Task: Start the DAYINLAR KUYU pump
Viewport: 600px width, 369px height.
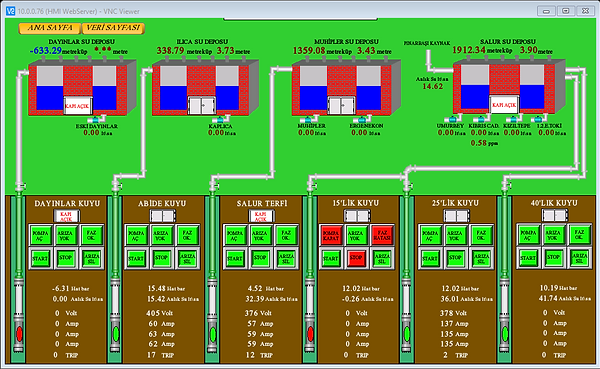Action: 40,258
